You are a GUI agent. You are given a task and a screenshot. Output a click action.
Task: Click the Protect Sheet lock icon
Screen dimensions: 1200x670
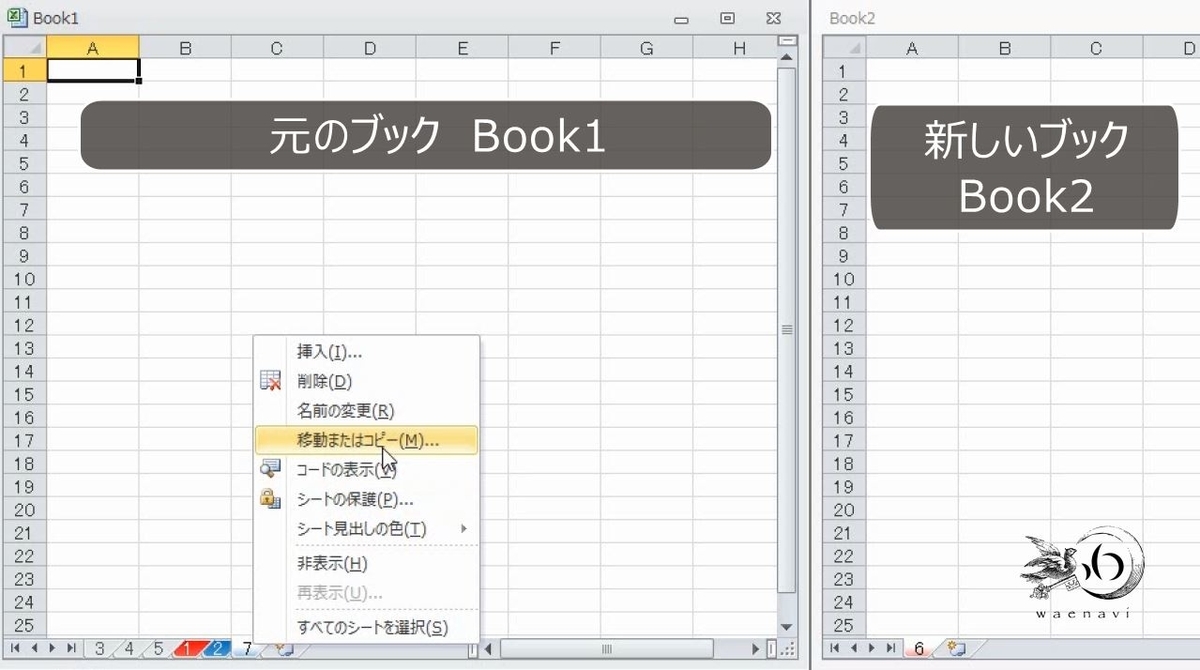[x=270, y=500]
